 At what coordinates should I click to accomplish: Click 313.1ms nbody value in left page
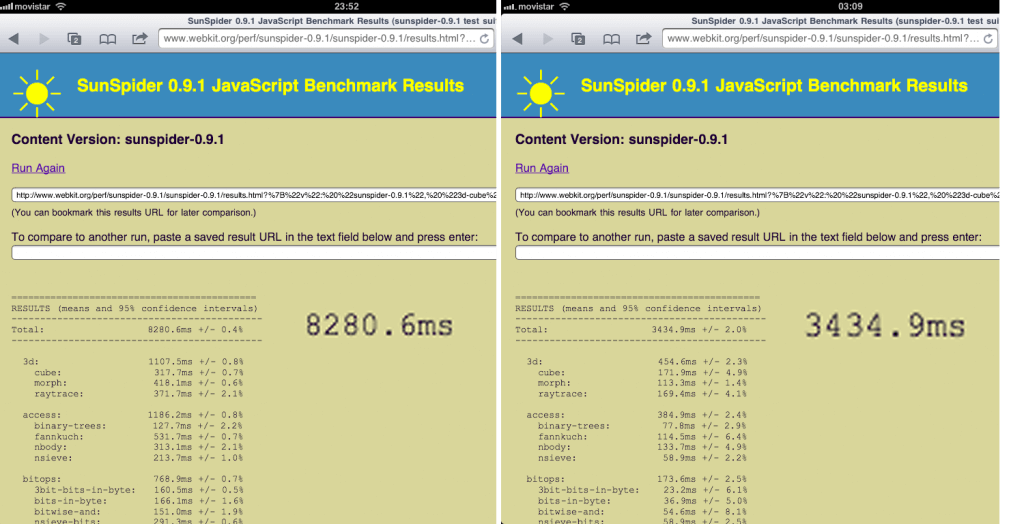coord(173,447)
